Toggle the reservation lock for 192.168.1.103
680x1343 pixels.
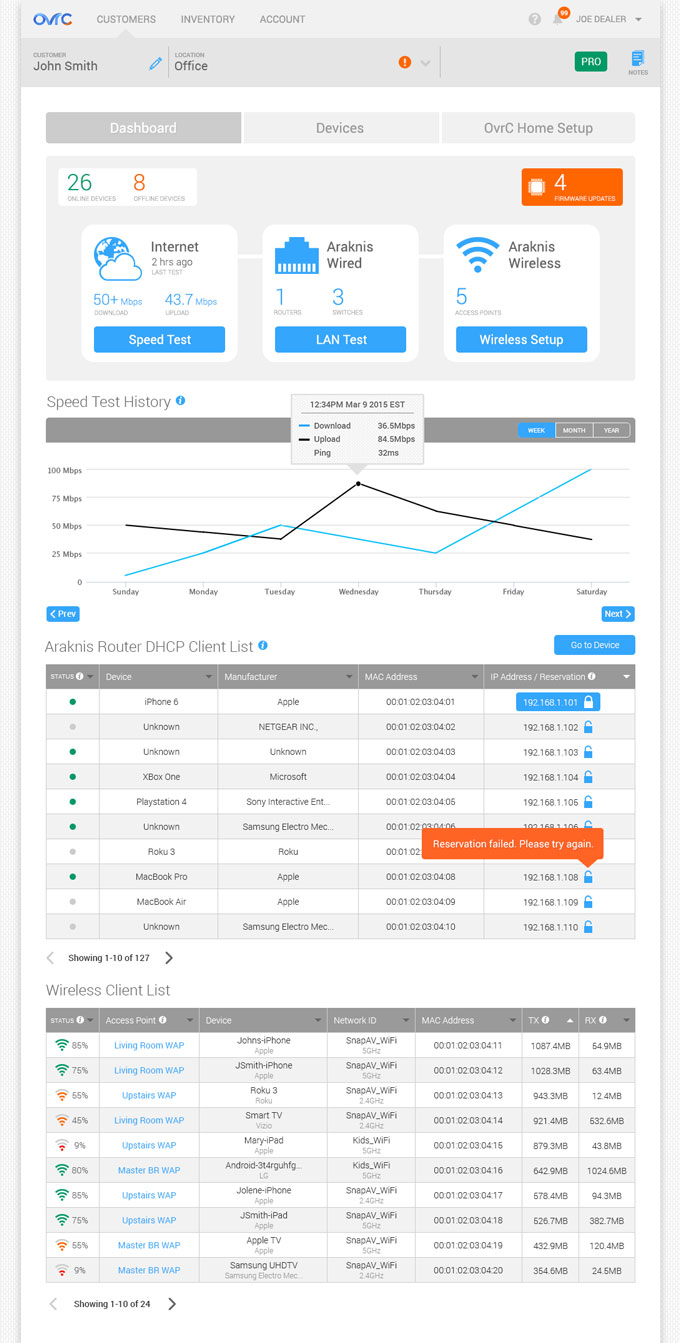pyautogui.click(x=589, y=752)
